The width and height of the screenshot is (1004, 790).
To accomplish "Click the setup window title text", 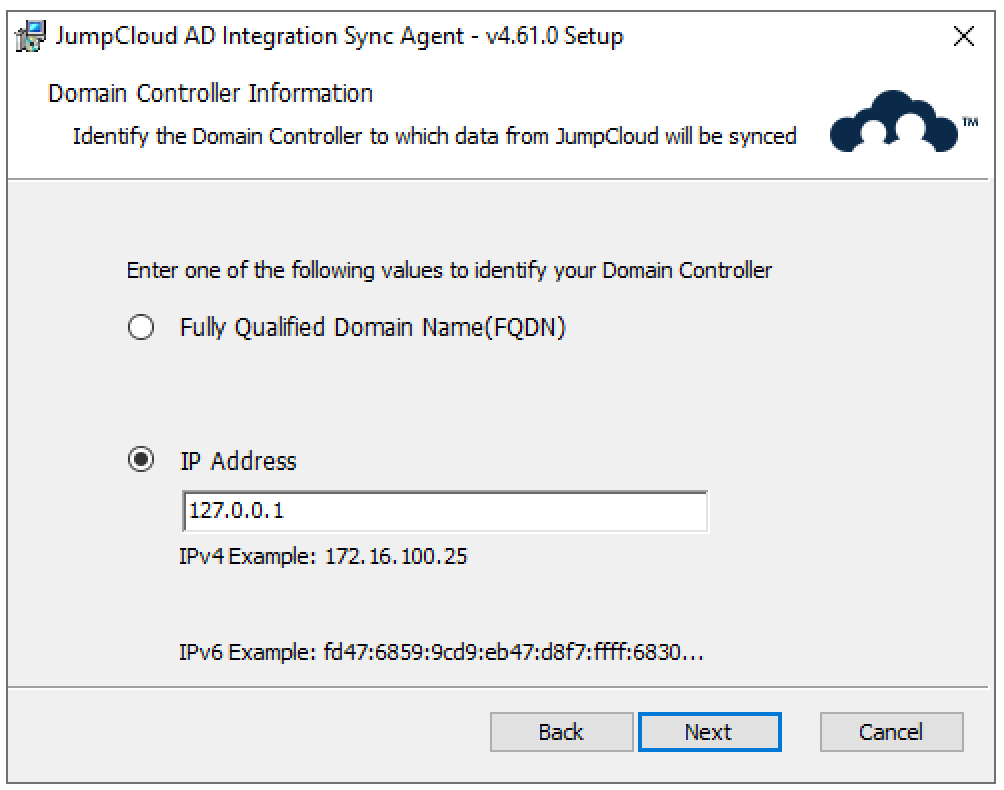I will coord(340,37).
